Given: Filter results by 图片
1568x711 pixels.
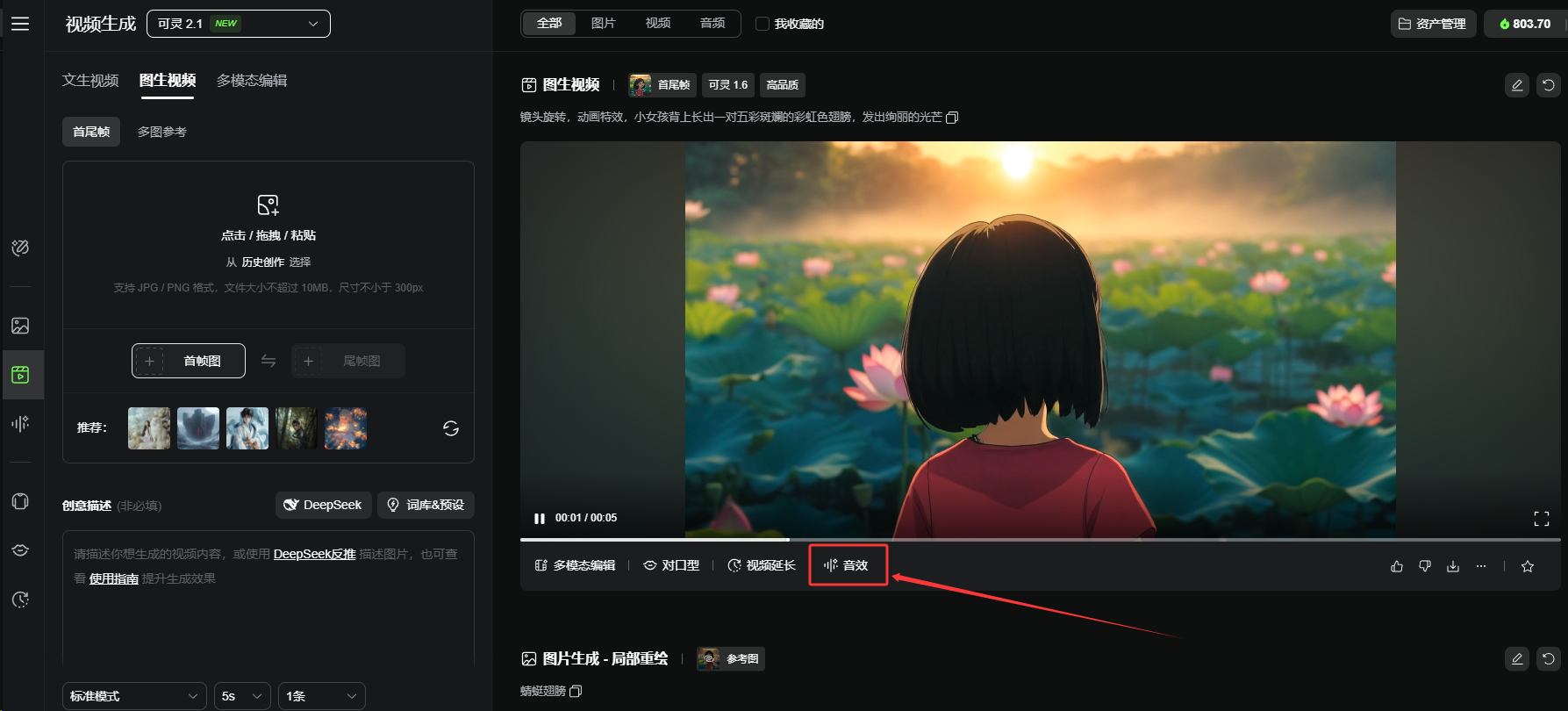Looking at the screenshot, I should pos(604,24).
